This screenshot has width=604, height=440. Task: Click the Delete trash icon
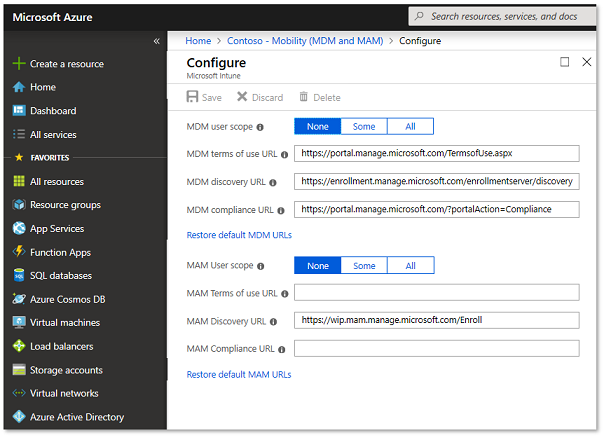click(304, 97)
